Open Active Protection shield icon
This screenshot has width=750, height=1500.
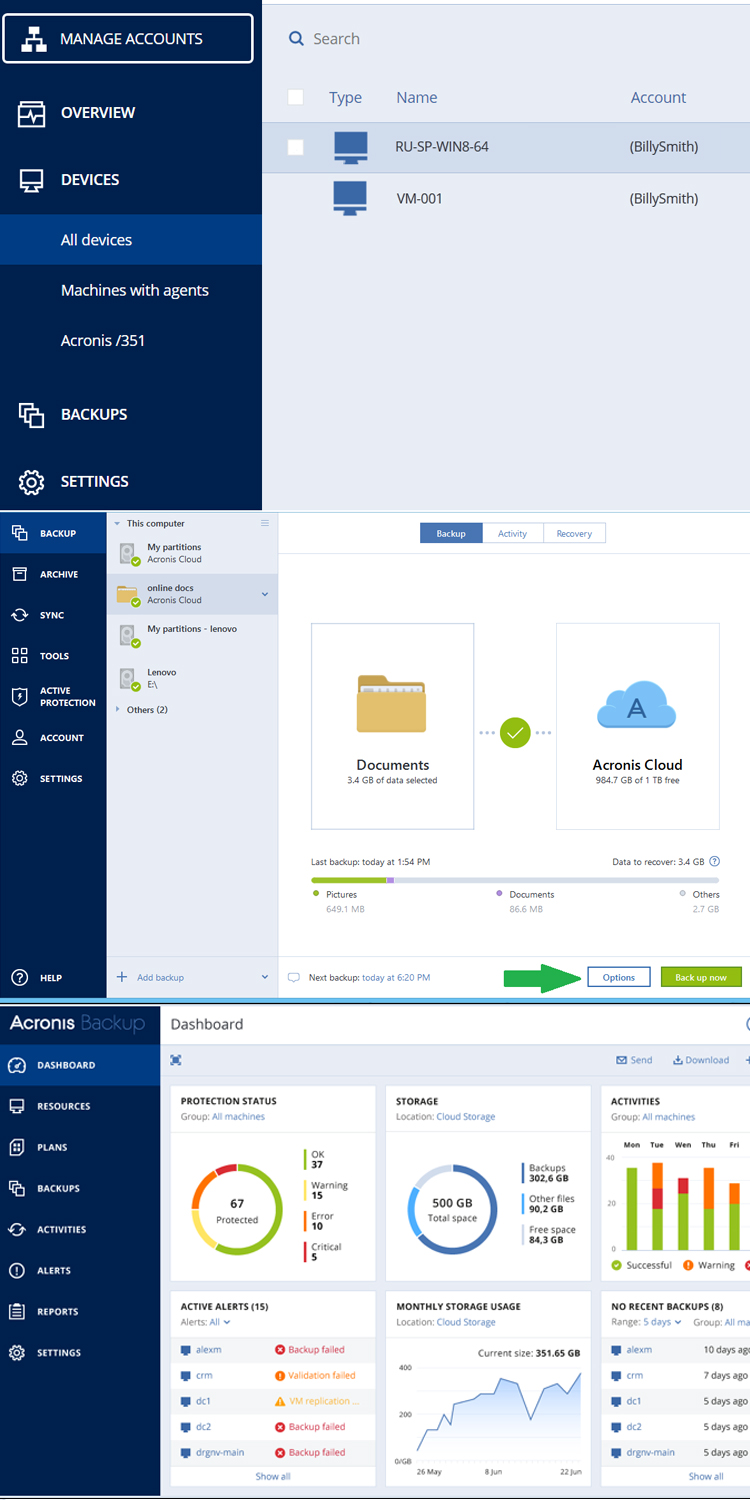pyautogui.click(x=19, y=697)
